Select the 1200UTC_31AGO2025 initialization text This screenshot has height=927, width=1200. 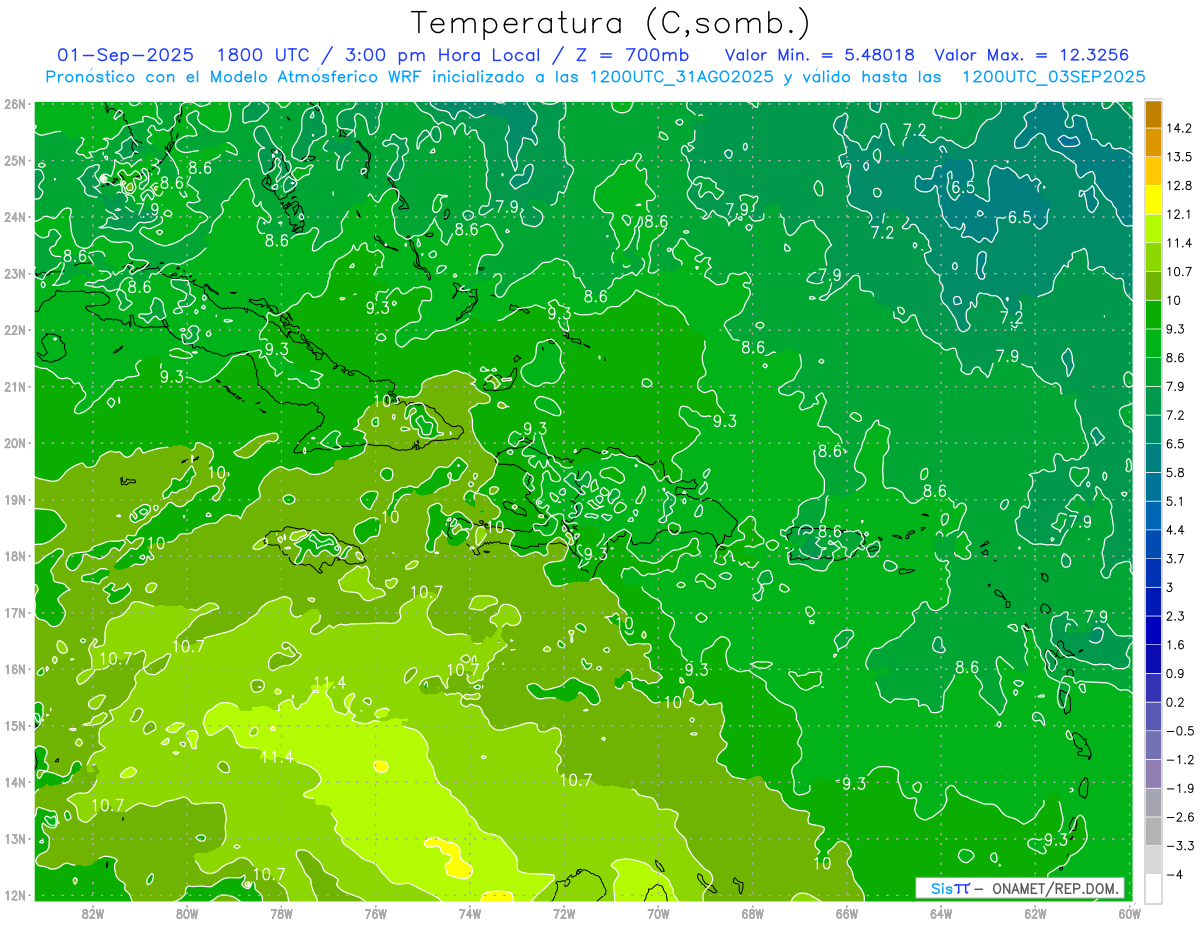[682, 77]
